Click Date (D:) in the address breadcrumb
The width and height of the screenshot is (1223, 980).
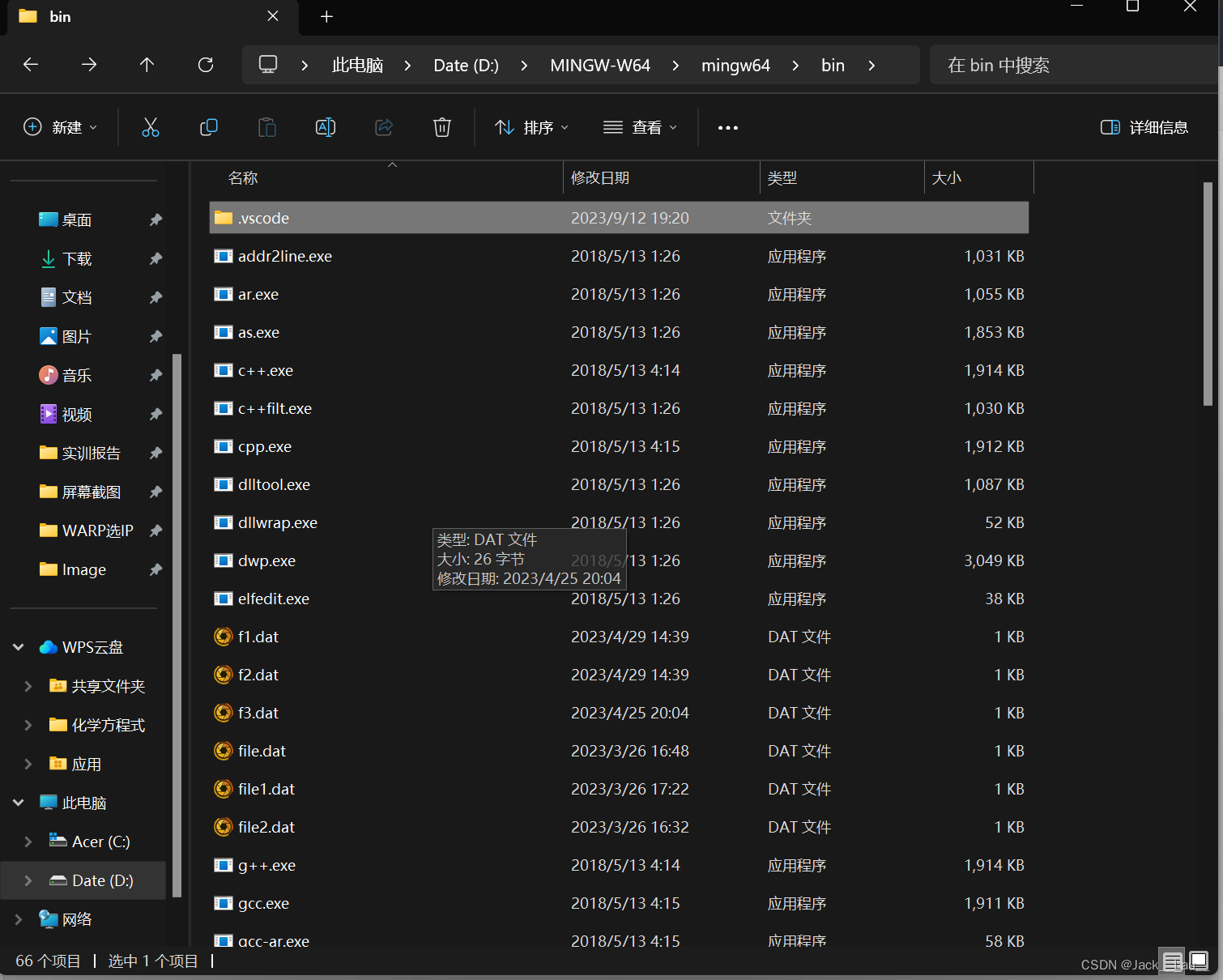(x=466, y=66)
